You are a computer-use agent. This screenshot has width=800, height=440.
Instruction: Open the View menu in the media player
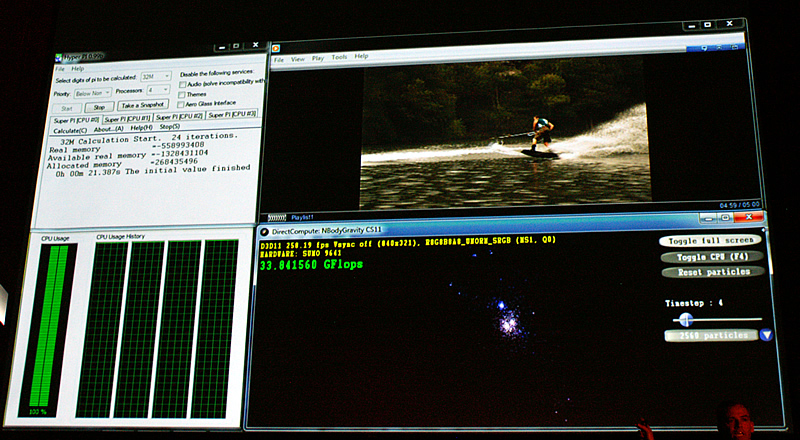[297, 59]
